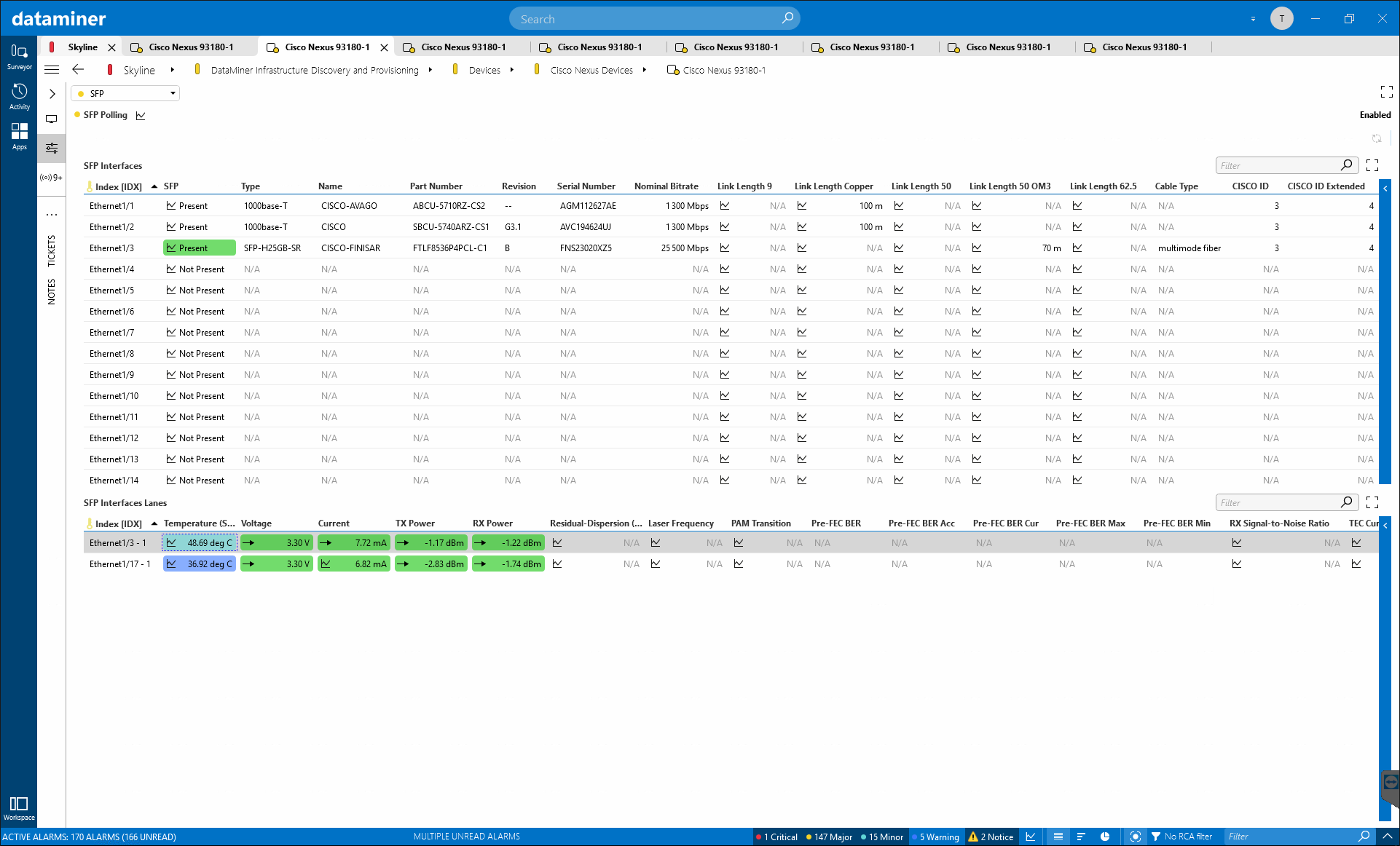Expand the Cisco Nexus Devices breadcrumb arrow

pyautogui.click(x=645, y=71)
